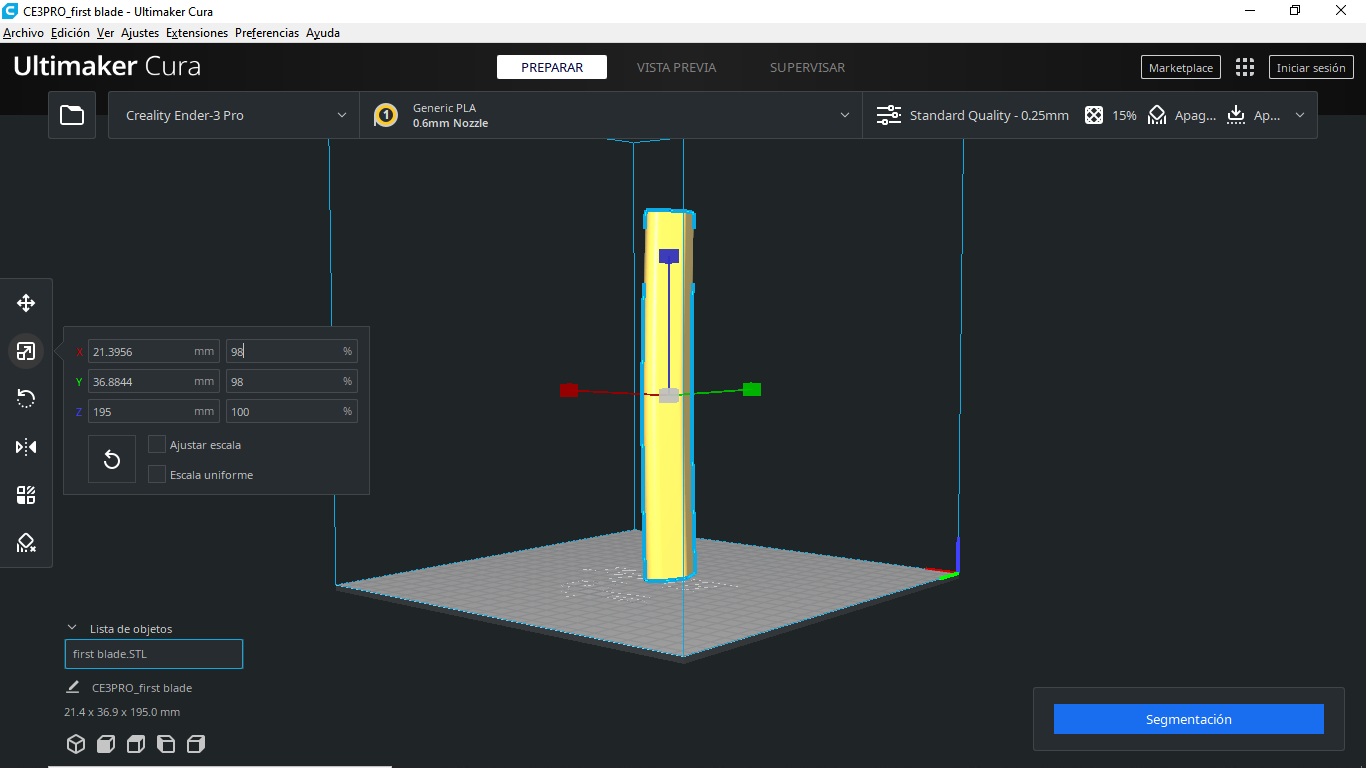
Task: Click the support setting icon
Action: tap(1157, 115)
